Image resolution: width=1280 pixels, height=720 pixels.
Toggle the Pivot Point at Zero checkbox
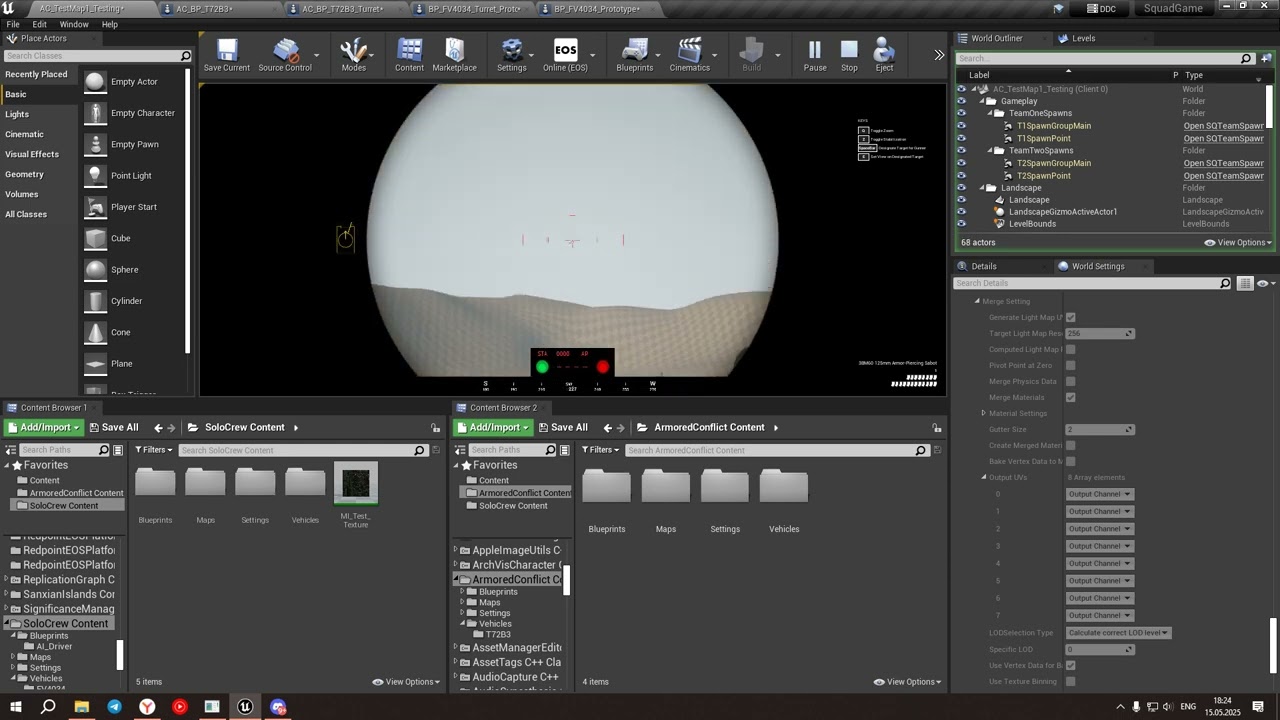tap(1070, 365)
